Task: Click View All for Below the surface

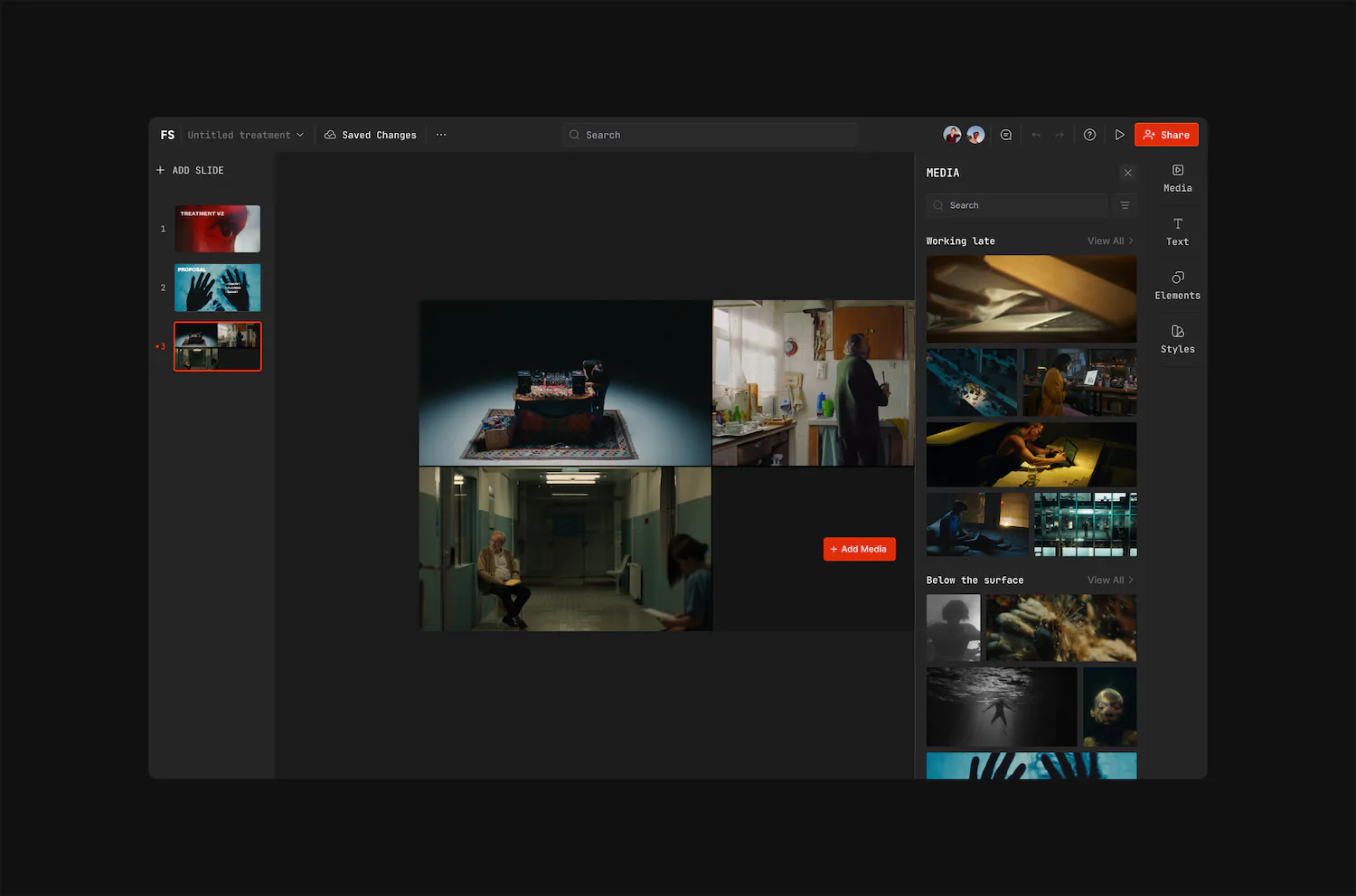Action: (1110, 580)
